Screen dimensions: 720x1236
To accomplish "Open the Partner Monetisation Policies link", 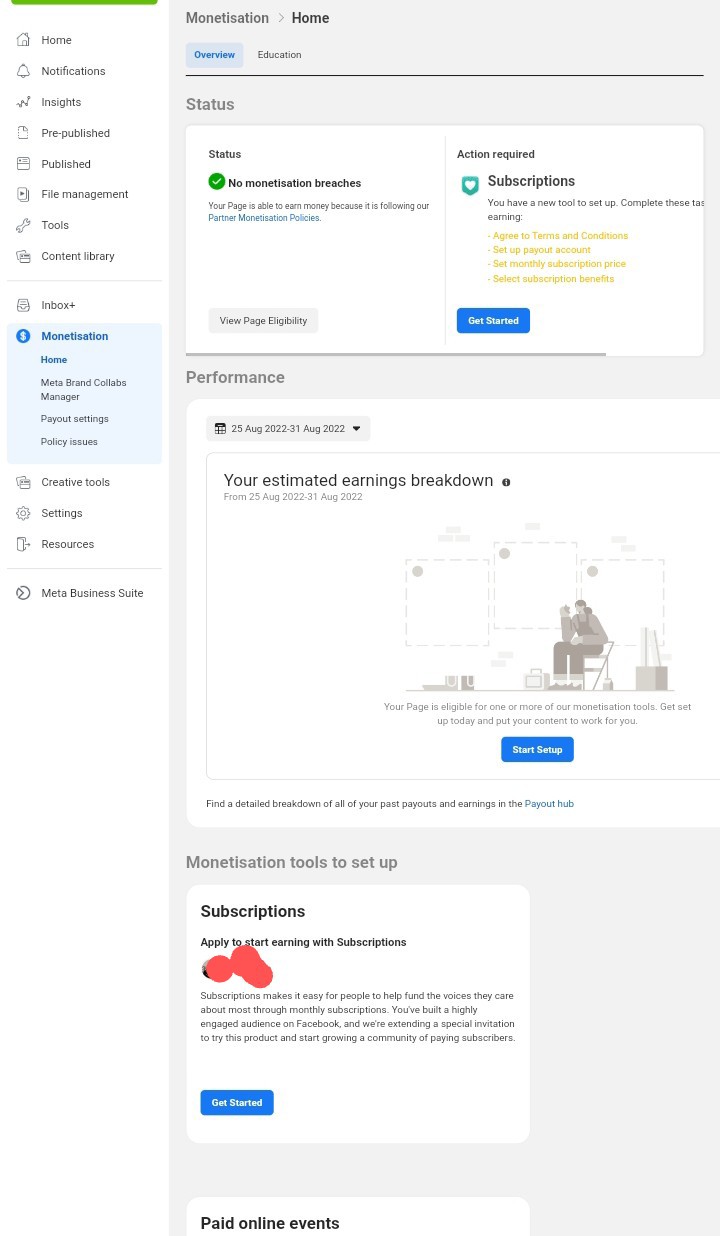I will [265, 217].
